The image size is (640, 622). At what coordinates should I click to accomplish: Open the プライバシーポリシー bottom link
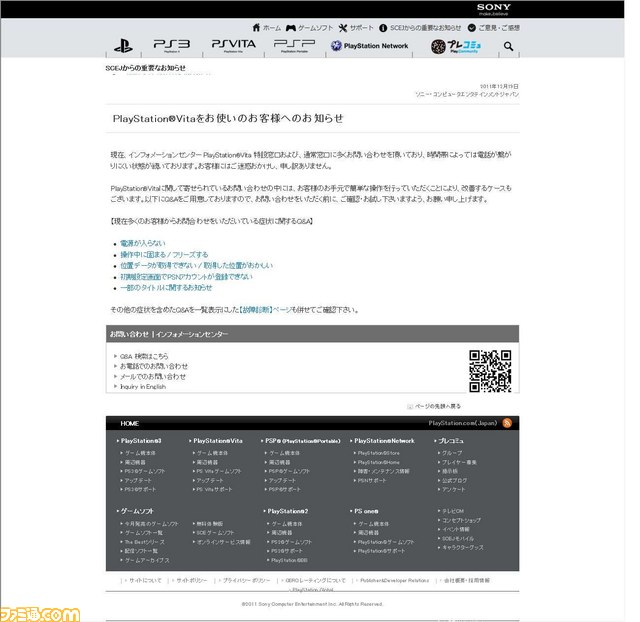(247, 580)
